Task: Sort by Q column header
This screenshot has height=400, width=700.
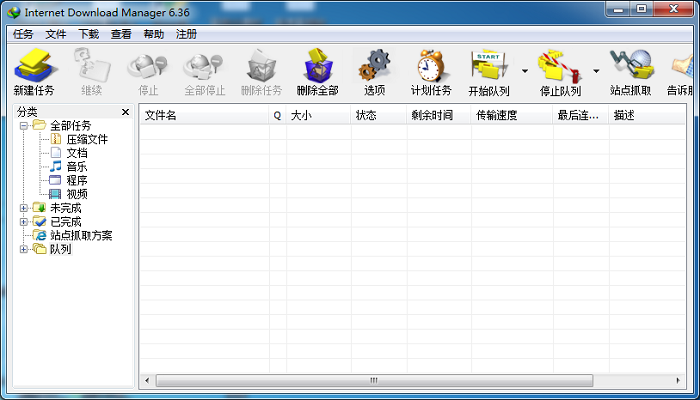Action: click(277, 115)
